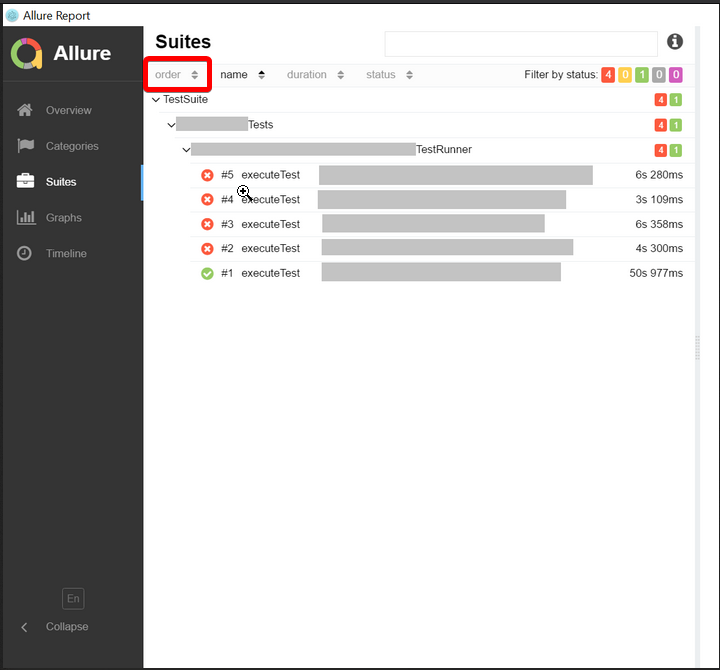Viewport: 720px width, 670px height.
Task: Open test #2 executeTest
Action: (x=442, y=248)
